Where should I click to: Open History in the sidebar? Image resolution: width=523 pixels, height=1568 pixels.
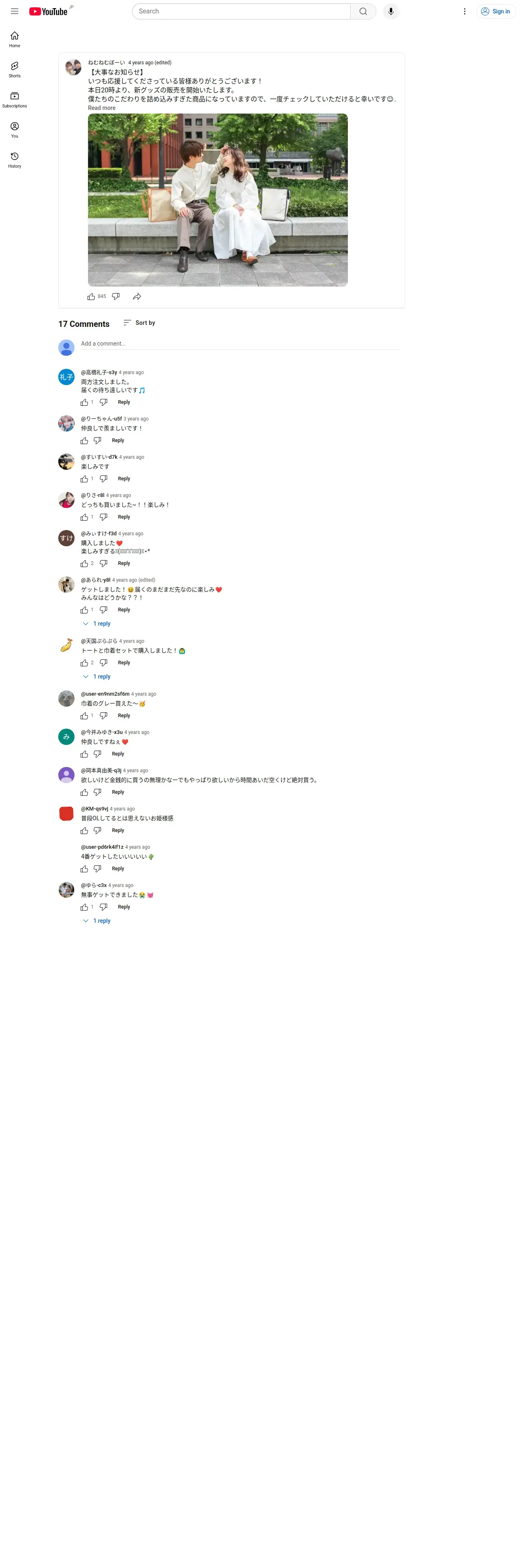pos(15,160)
